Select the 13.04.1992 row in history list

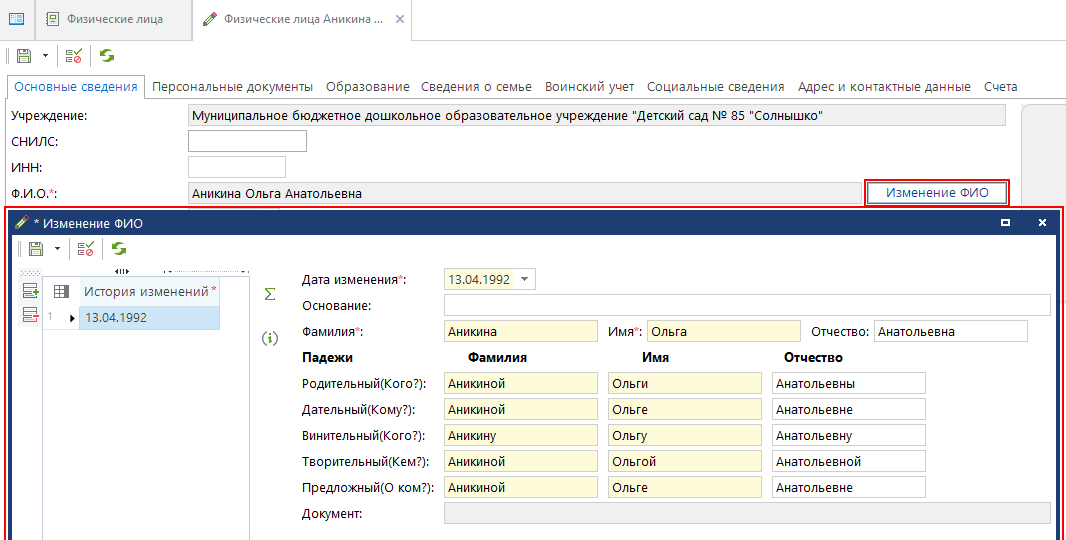(147, 318)
